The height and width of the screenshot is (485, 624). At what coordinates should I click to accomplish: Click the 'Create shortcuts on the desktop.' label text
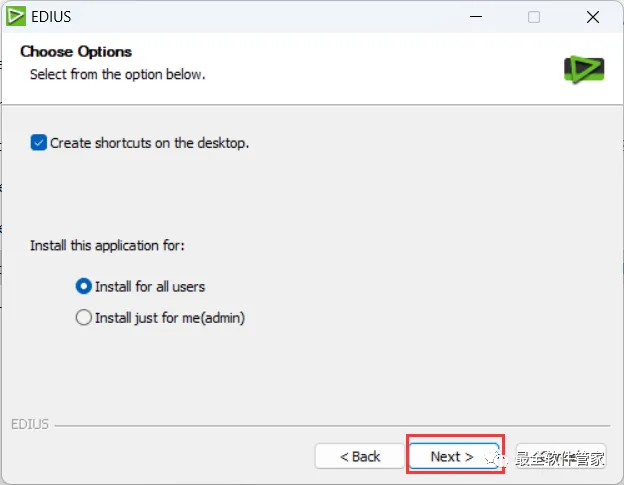149,143
